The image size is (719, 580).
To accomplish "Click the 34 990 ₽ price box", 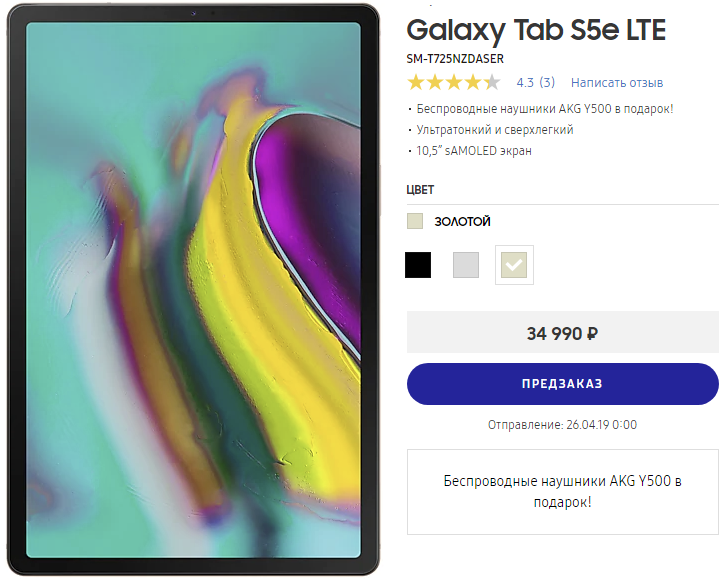I will pos(563,332).
